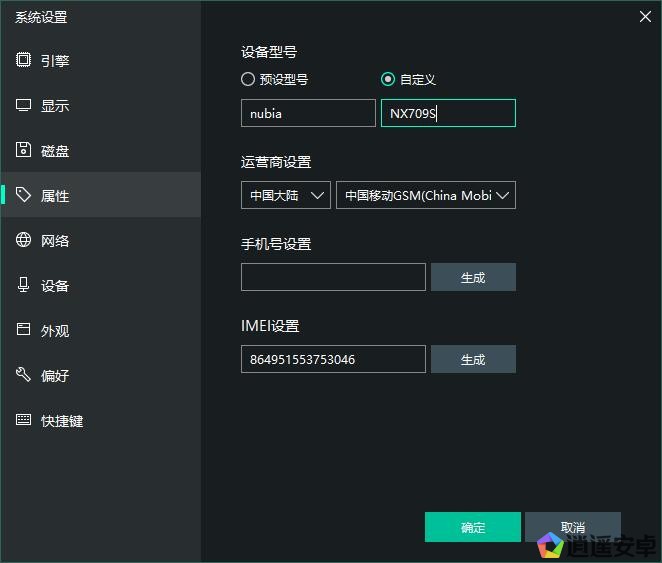Click the properties tag icon
Image resolution: width=662 pixels, height=563 pixels.
click(x=24, y=195)
